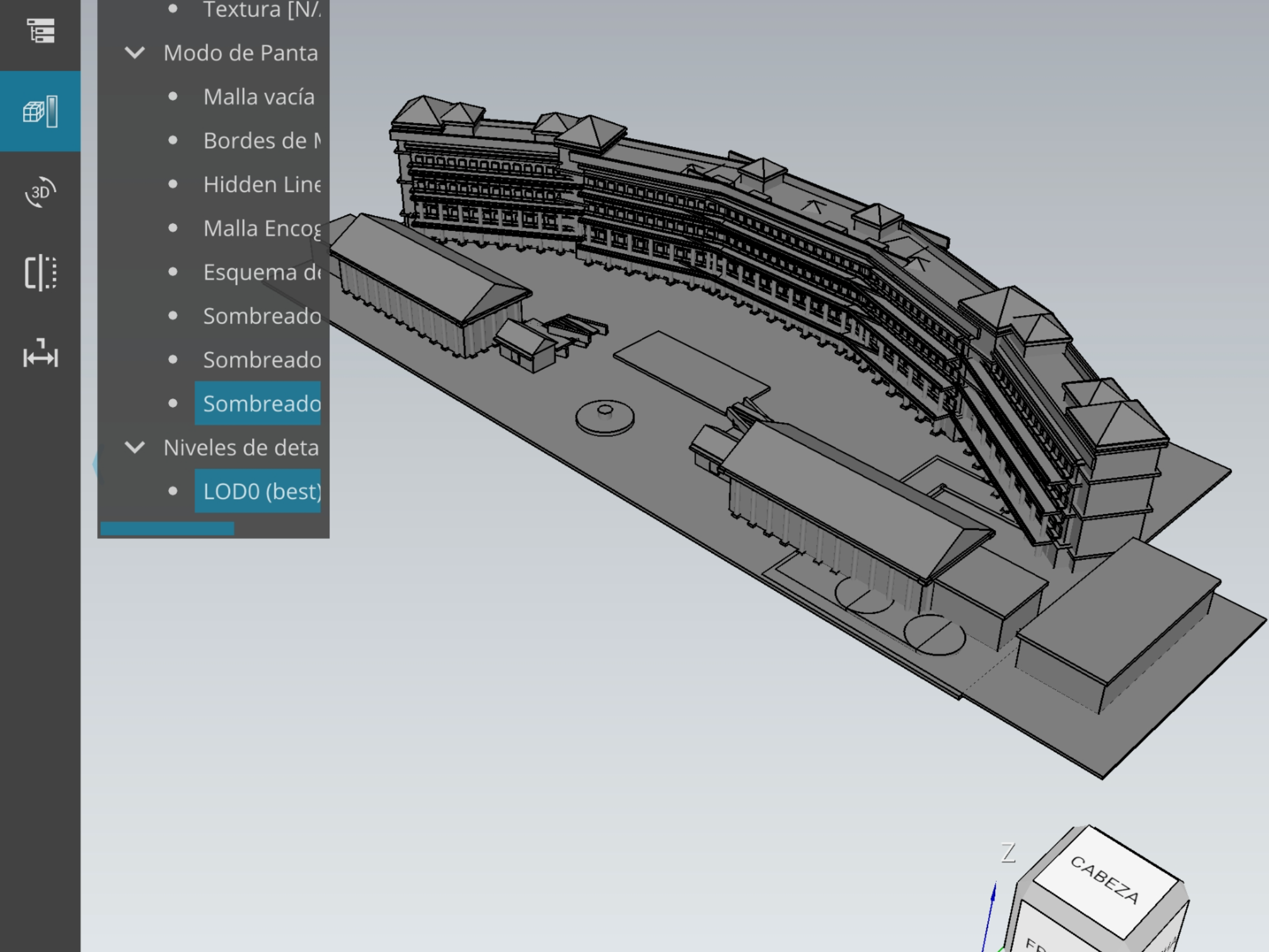
Task: Choose Hidden Line display mode
Action: [262, 185]
